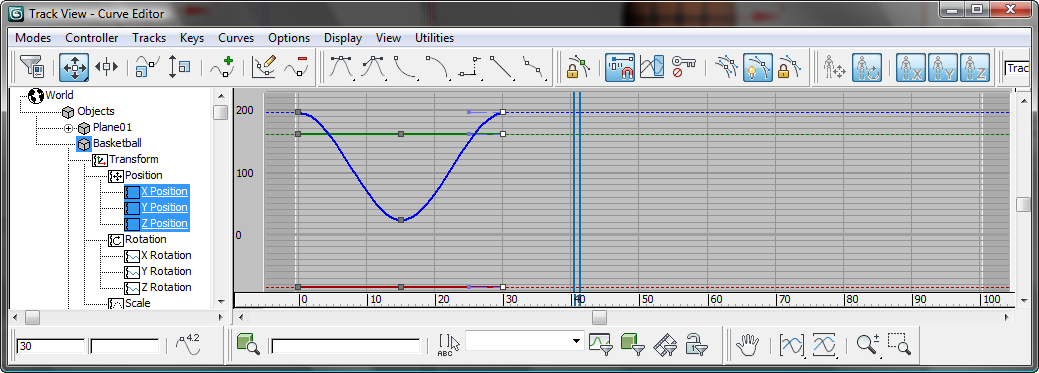The height and width of the screenshot is (373, 1039).
Task: Open the Set Tangents to Auto flyout
Action: [341, 67]
